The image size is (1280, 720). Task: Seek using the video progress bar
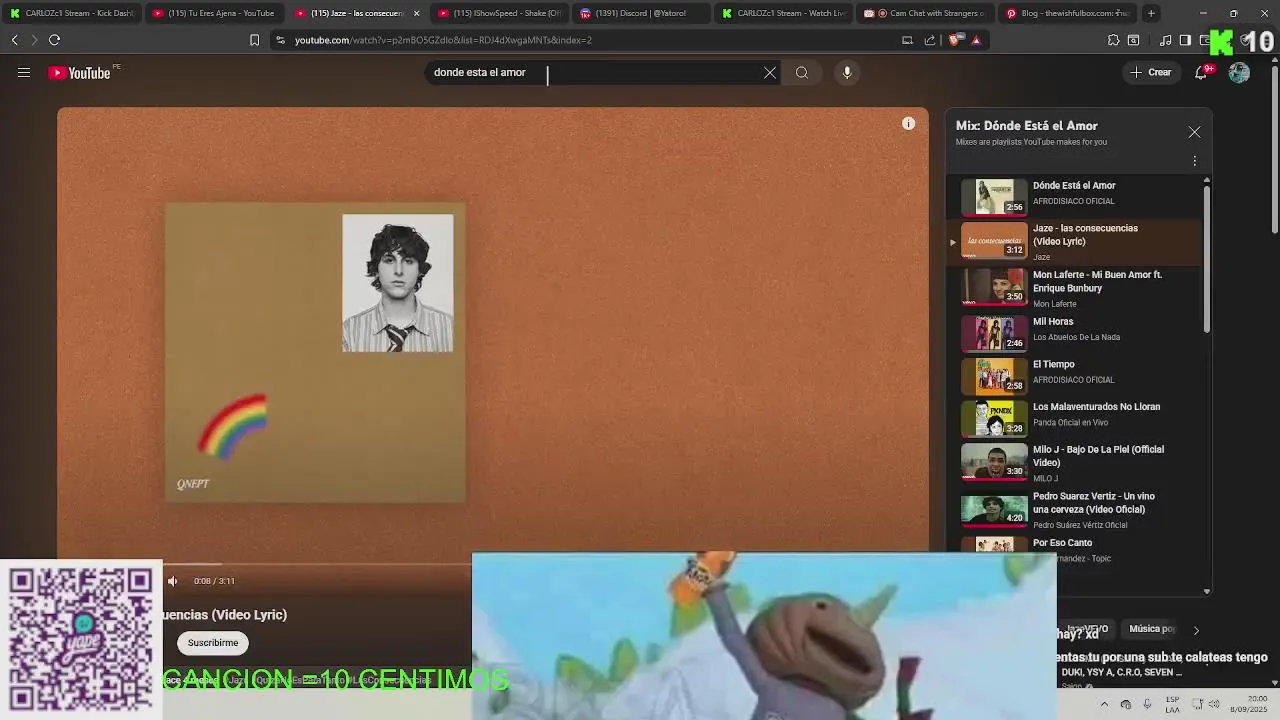[x=318, y=564]
